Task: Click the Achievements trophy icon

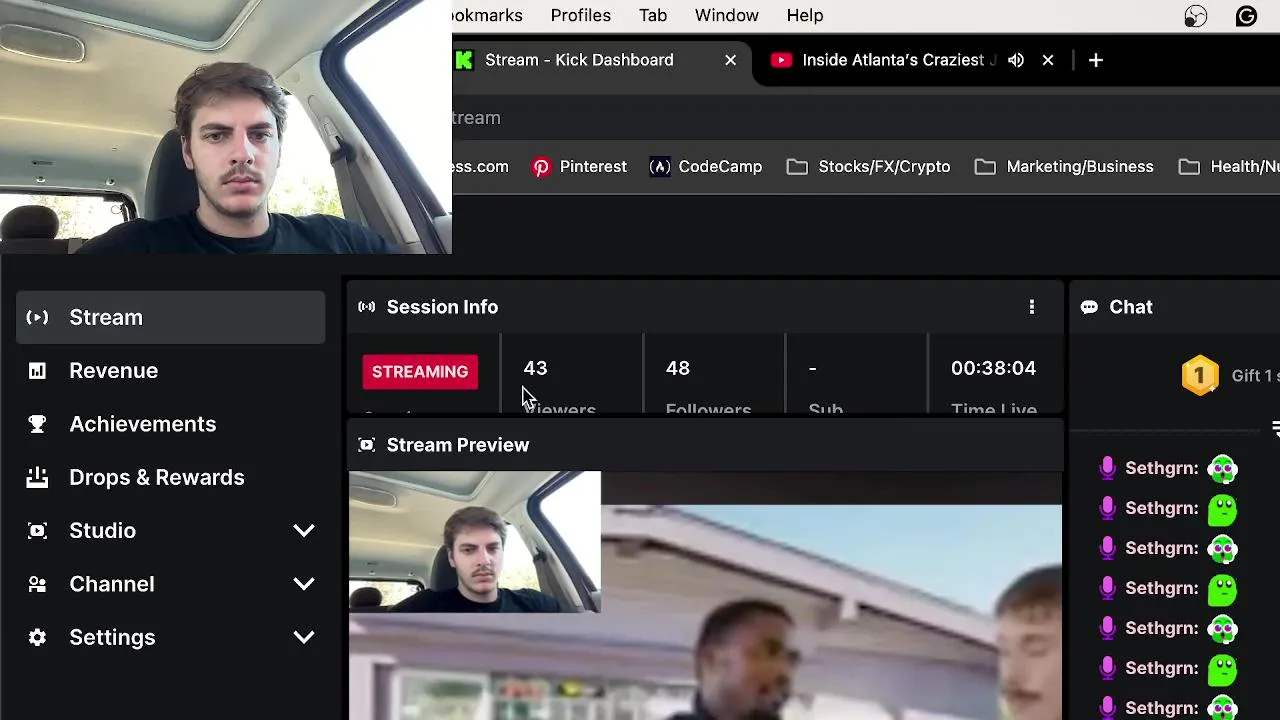Action: (37, 424)
